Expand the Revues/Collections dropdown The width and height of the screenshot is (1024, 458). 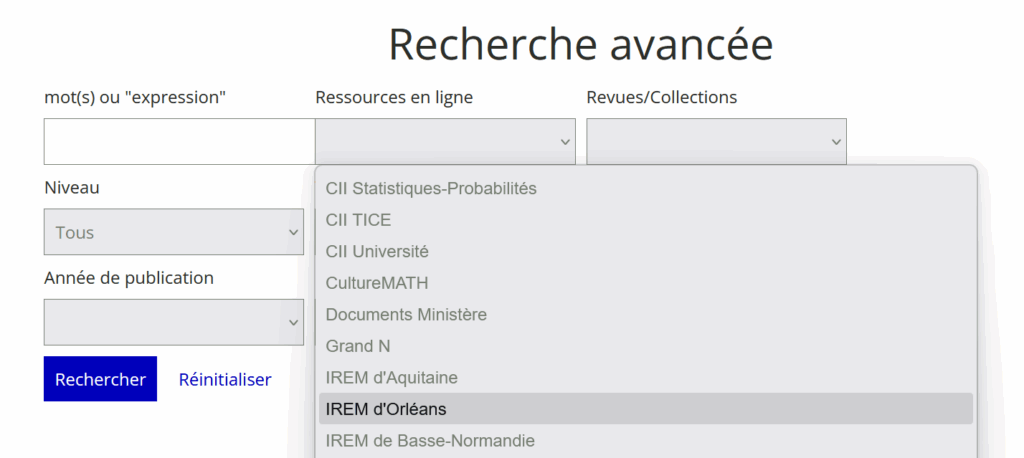[x=716, y=142]
